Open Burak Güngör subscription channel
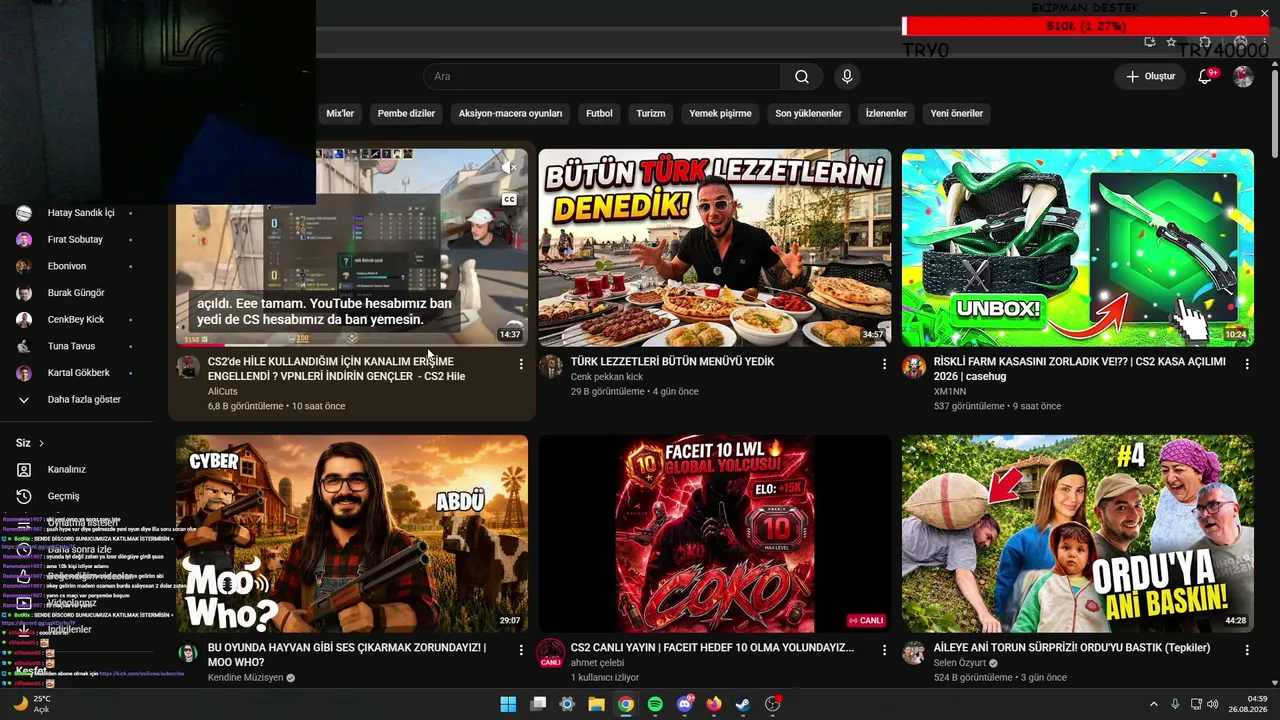The width and height of the screenshot is (1280, 720). pos(76,293)
